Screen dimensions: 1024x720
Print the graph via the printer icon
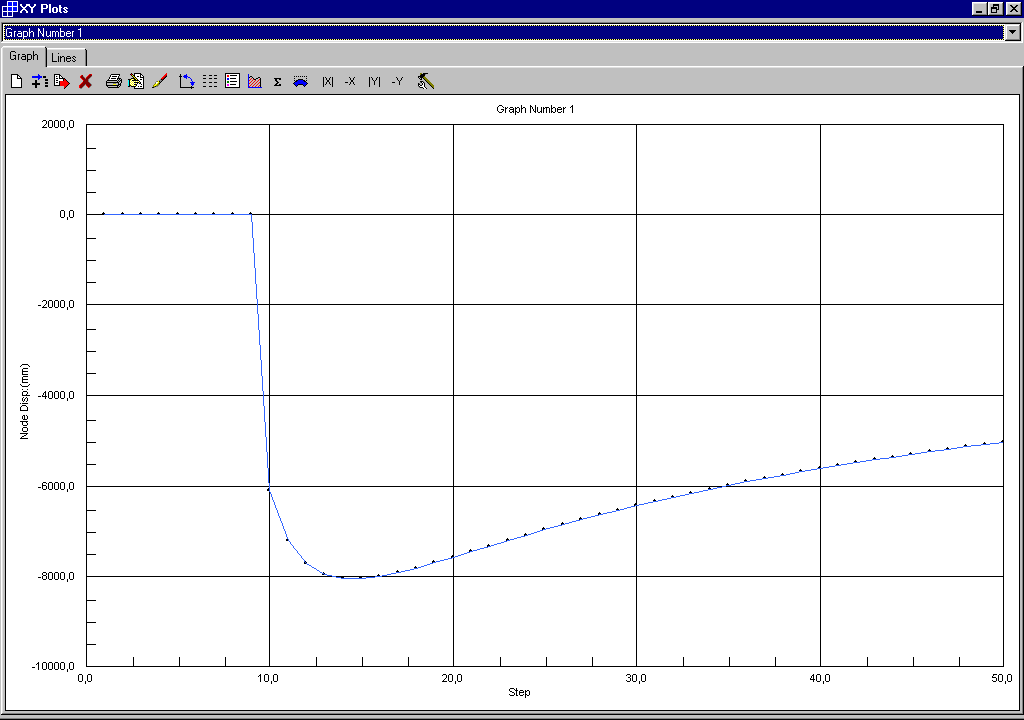(x=114, y=81)
